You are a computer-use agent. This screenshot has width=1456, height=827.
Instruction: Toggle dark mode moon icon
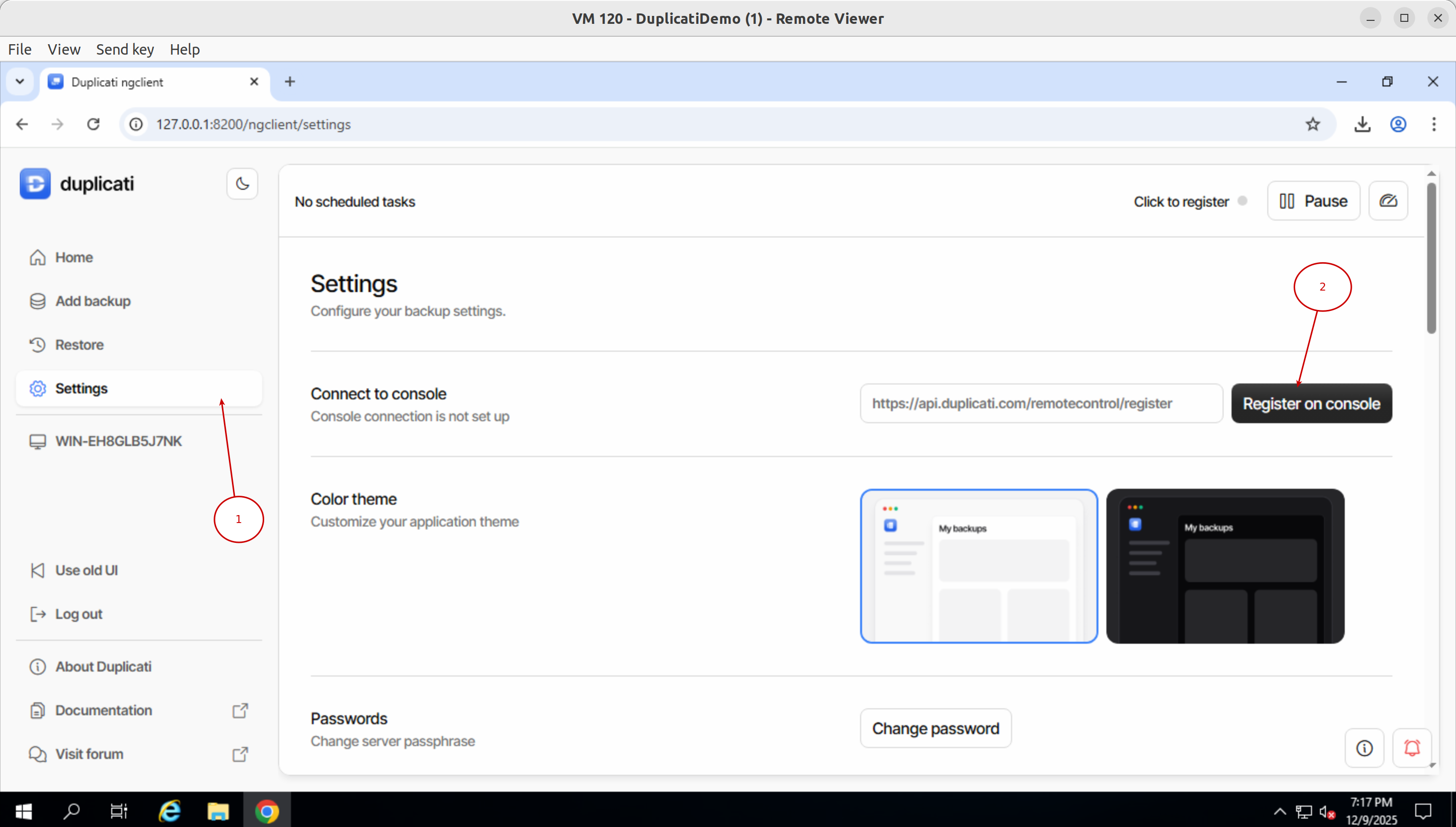click(242, 183)
